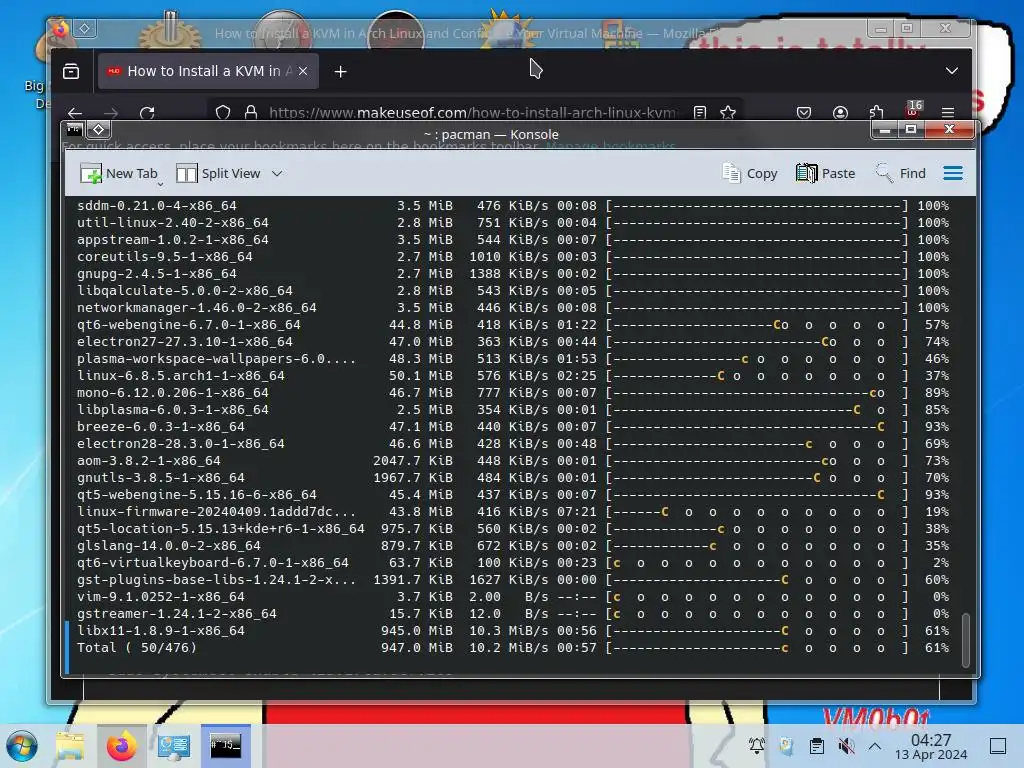Open the New Tab profile arrow in Konsole
This screenshot has width=1024, height=768.
coord(160,184)
